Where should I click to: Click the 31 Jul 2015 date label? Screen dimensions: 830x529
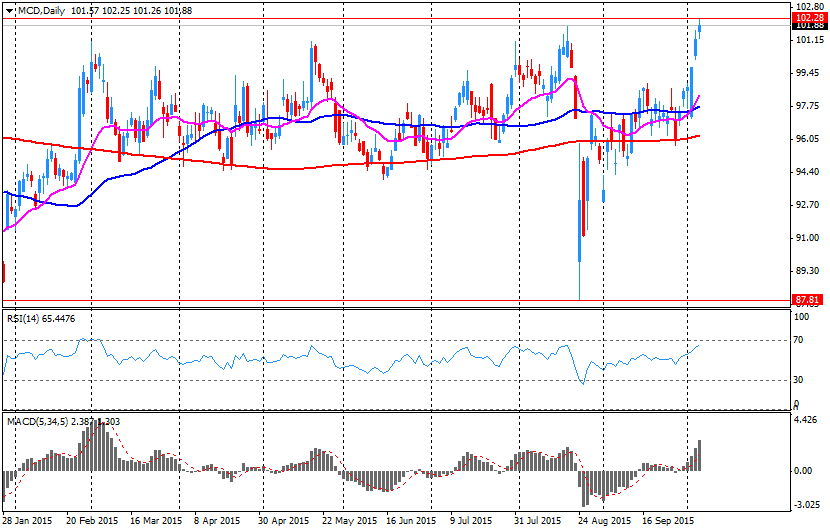[537, 521]
